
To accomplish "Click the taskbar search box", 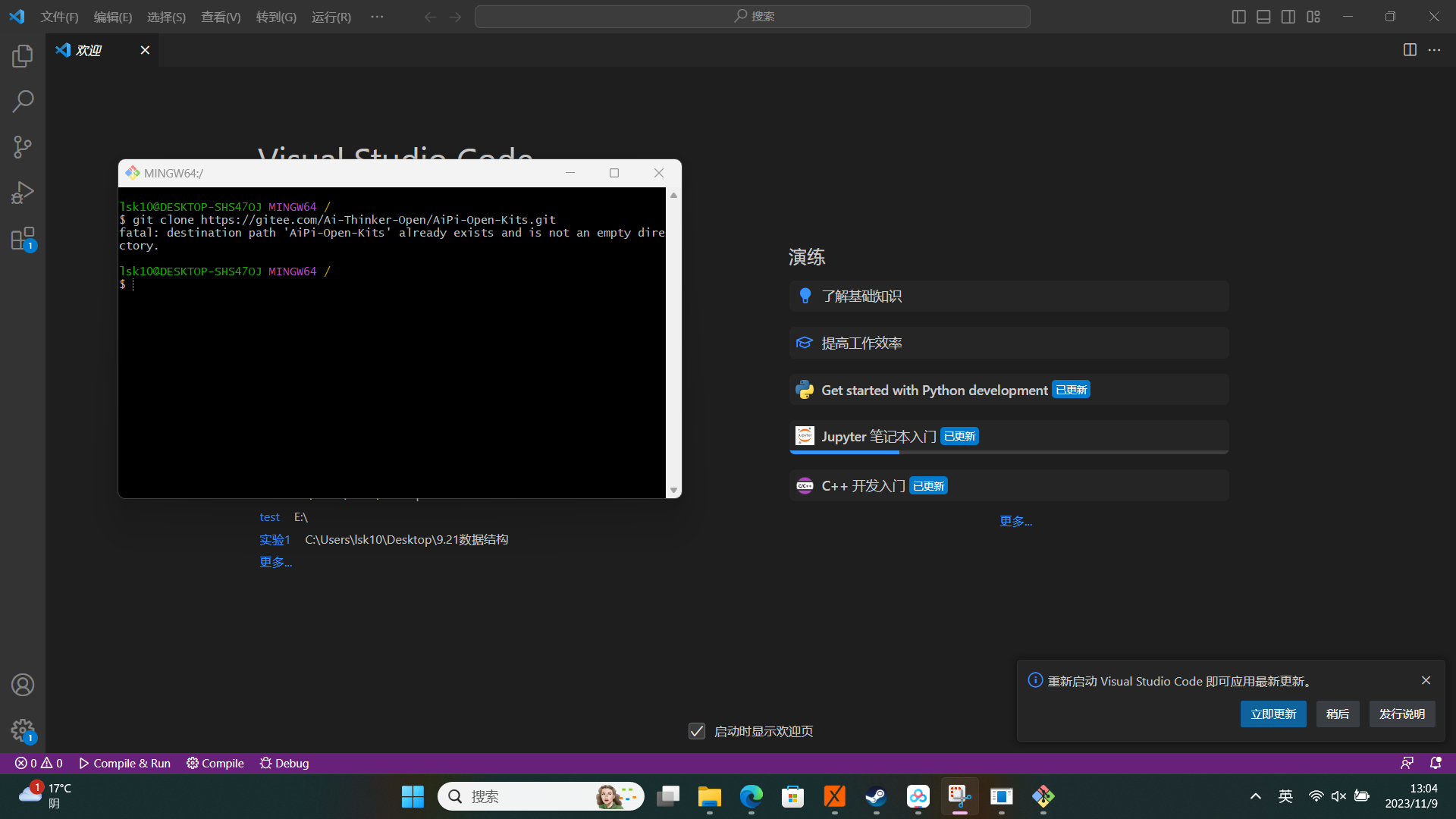I will click(541, 796).
